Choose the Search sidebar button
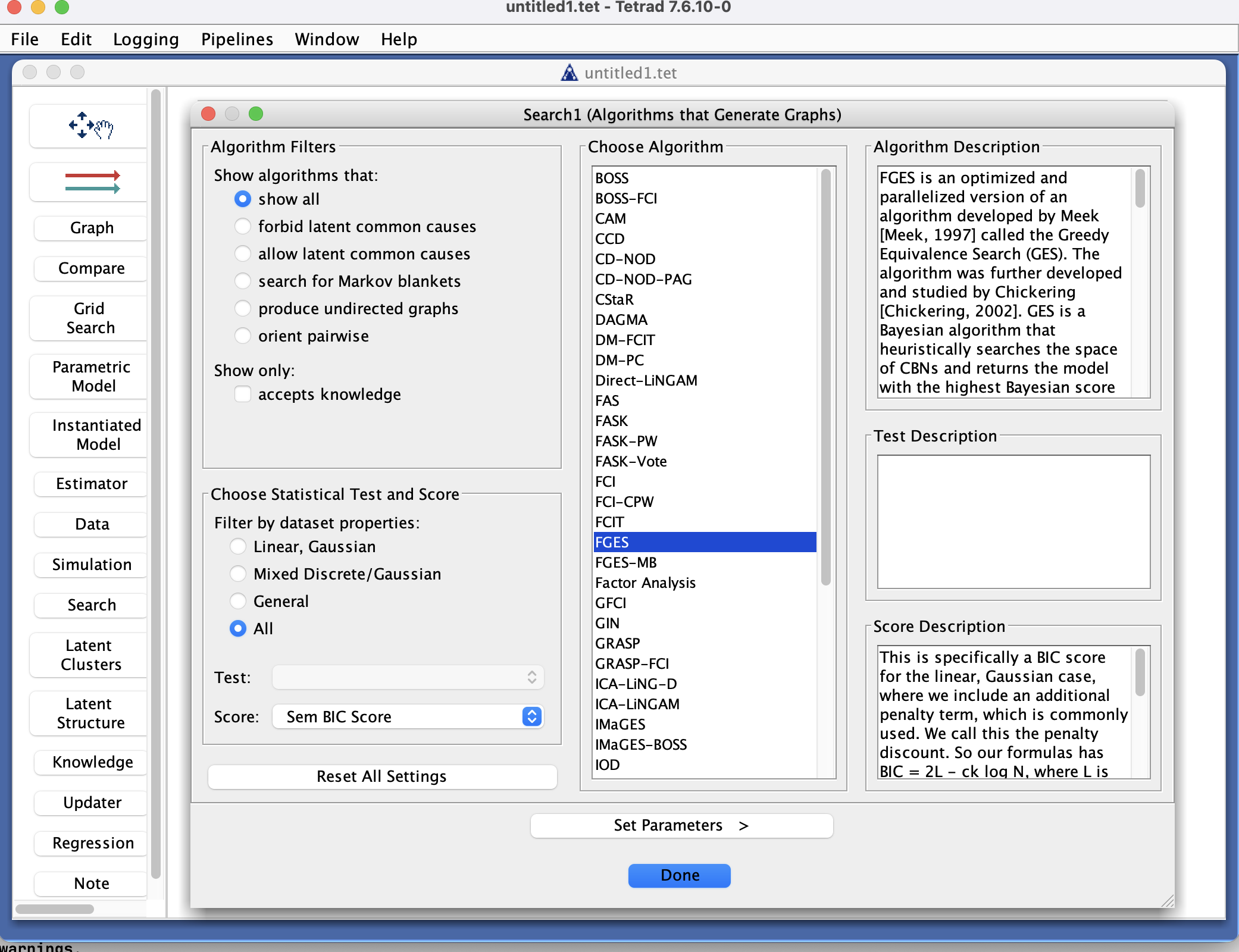1239x952 pixels. click(92, 605)
